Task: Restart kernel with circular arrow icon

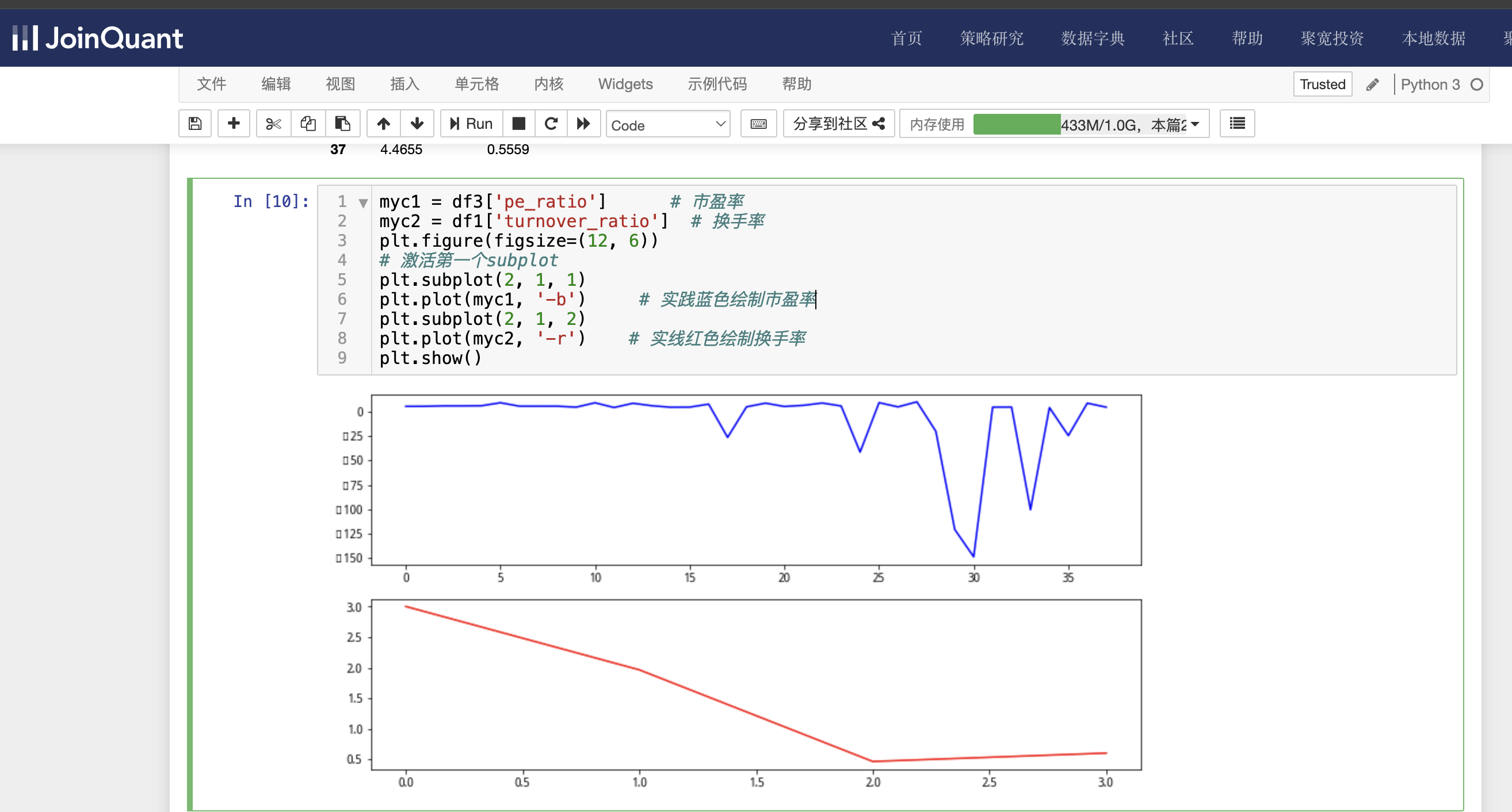Action: [551, 124]
